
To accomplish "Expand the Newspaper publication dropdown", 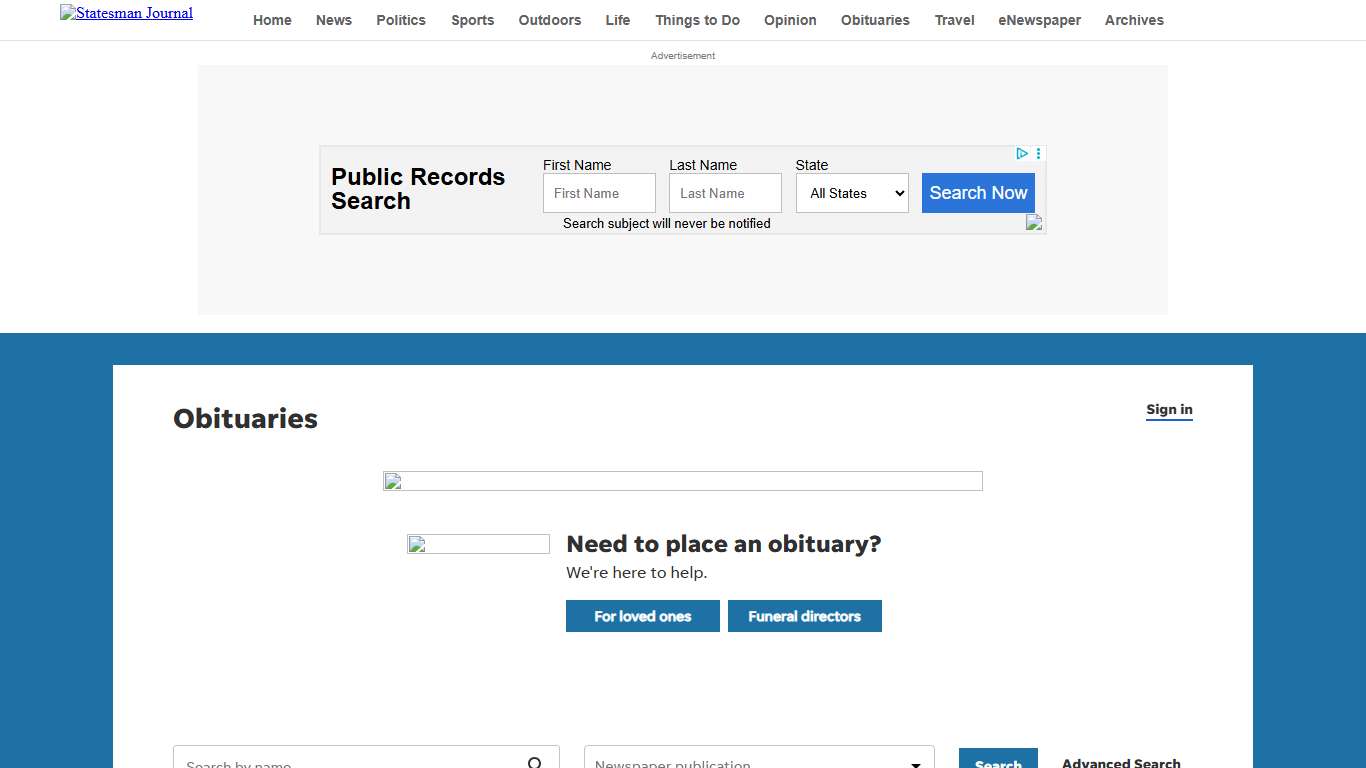I will 759,762.
